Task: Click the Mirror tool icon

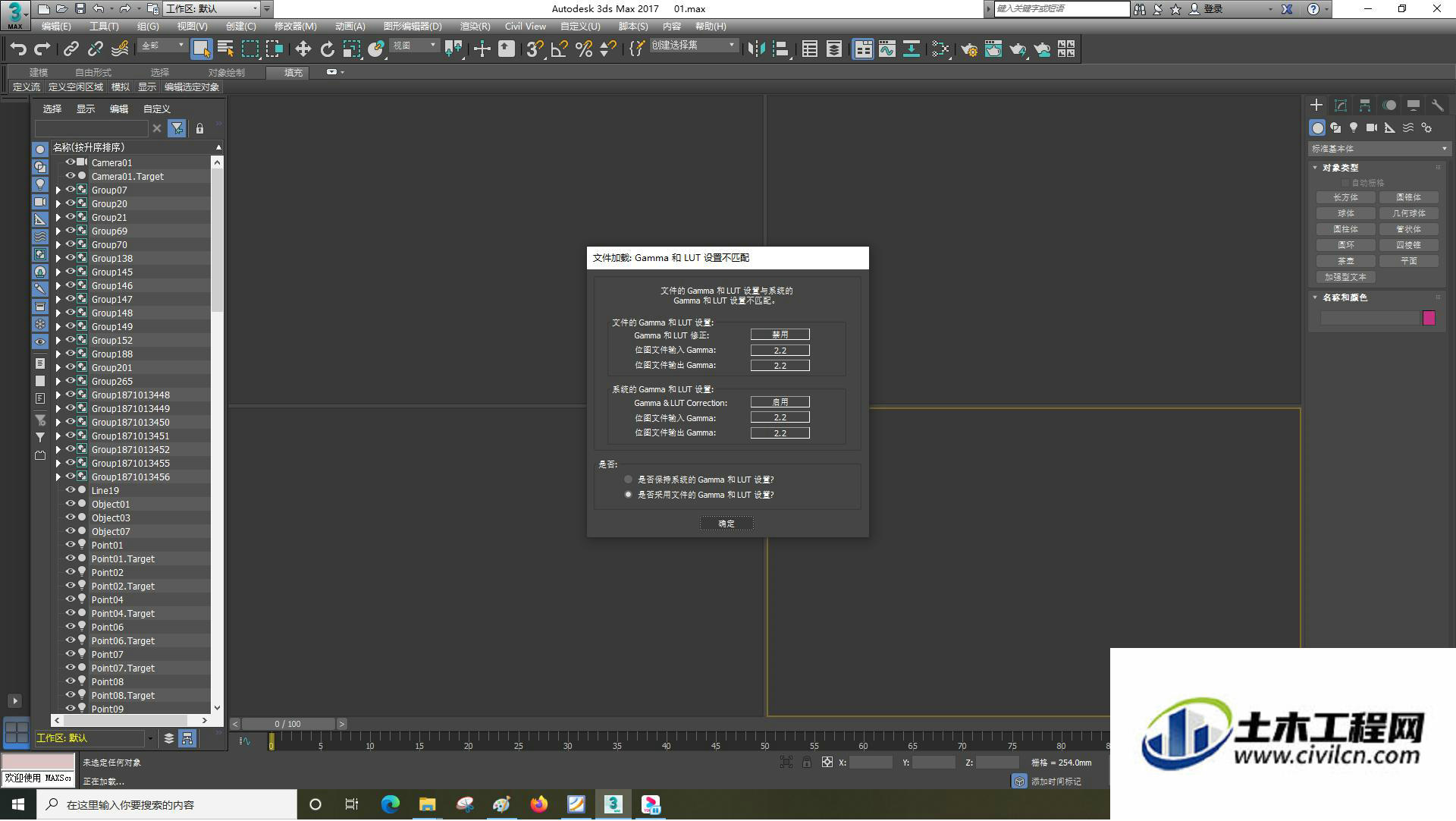Action: click(755, 49)
